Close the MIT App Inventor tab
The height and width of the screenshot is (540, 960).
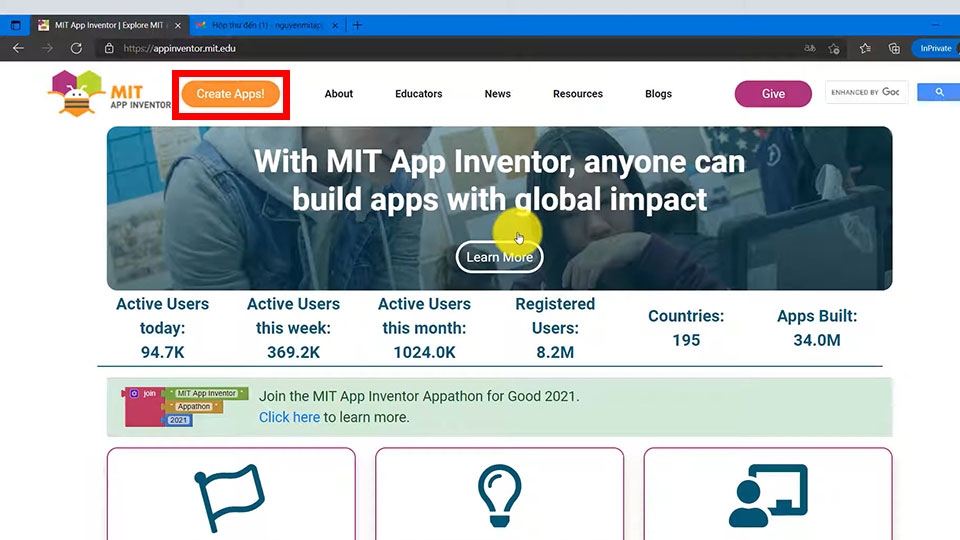pos(178,26)
